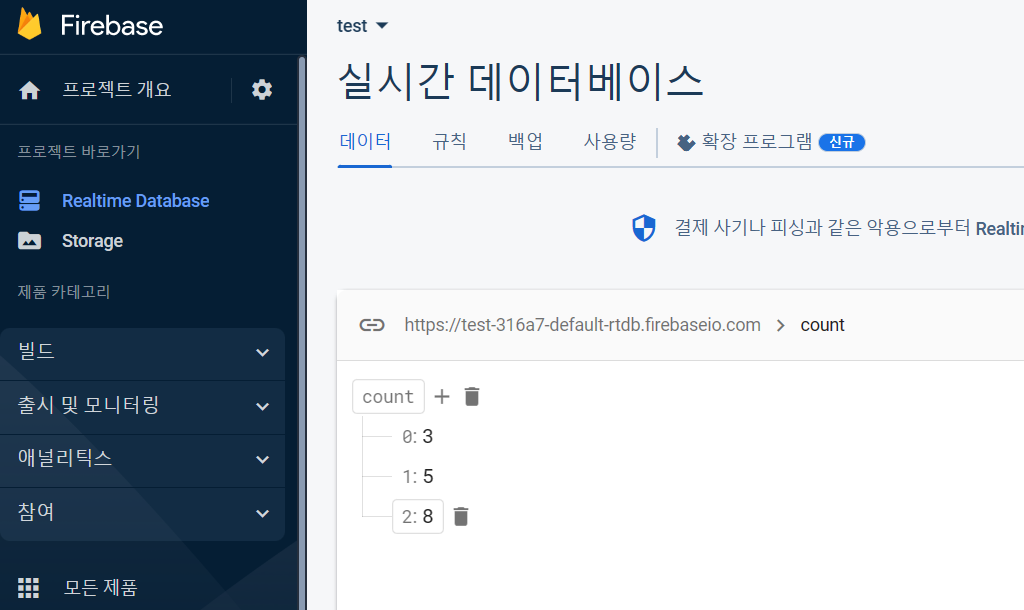Open Realtime Database link
This screenshot has width=1024, height=610.
(x=136, y=201)
